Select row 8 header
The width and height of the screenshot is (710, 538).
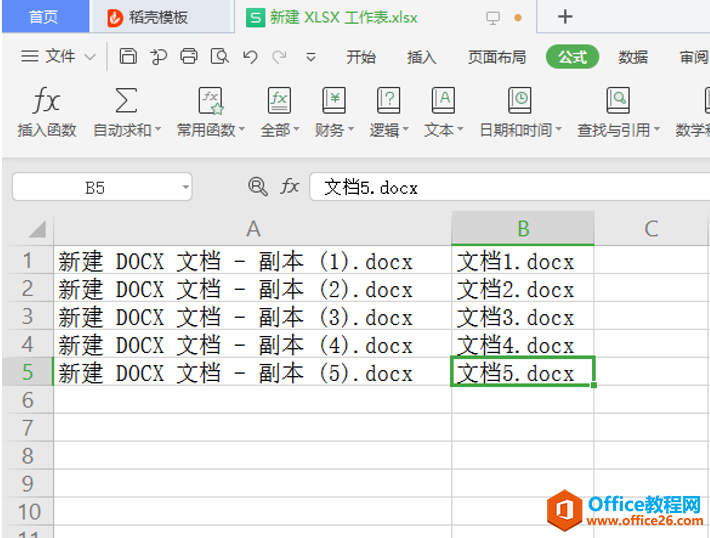[x=27, y=456]
